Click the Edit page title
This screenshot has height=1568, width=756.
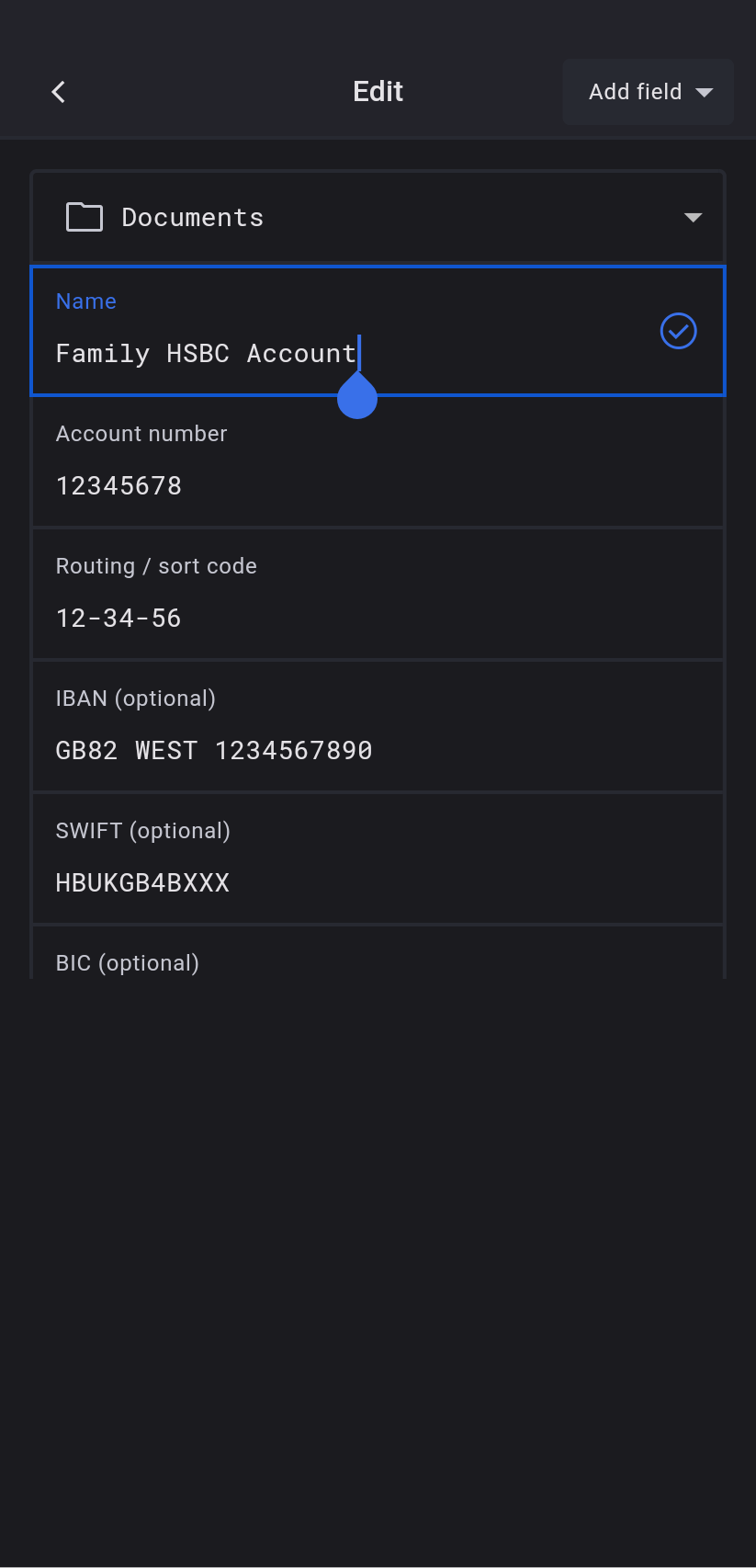(378, 92)
